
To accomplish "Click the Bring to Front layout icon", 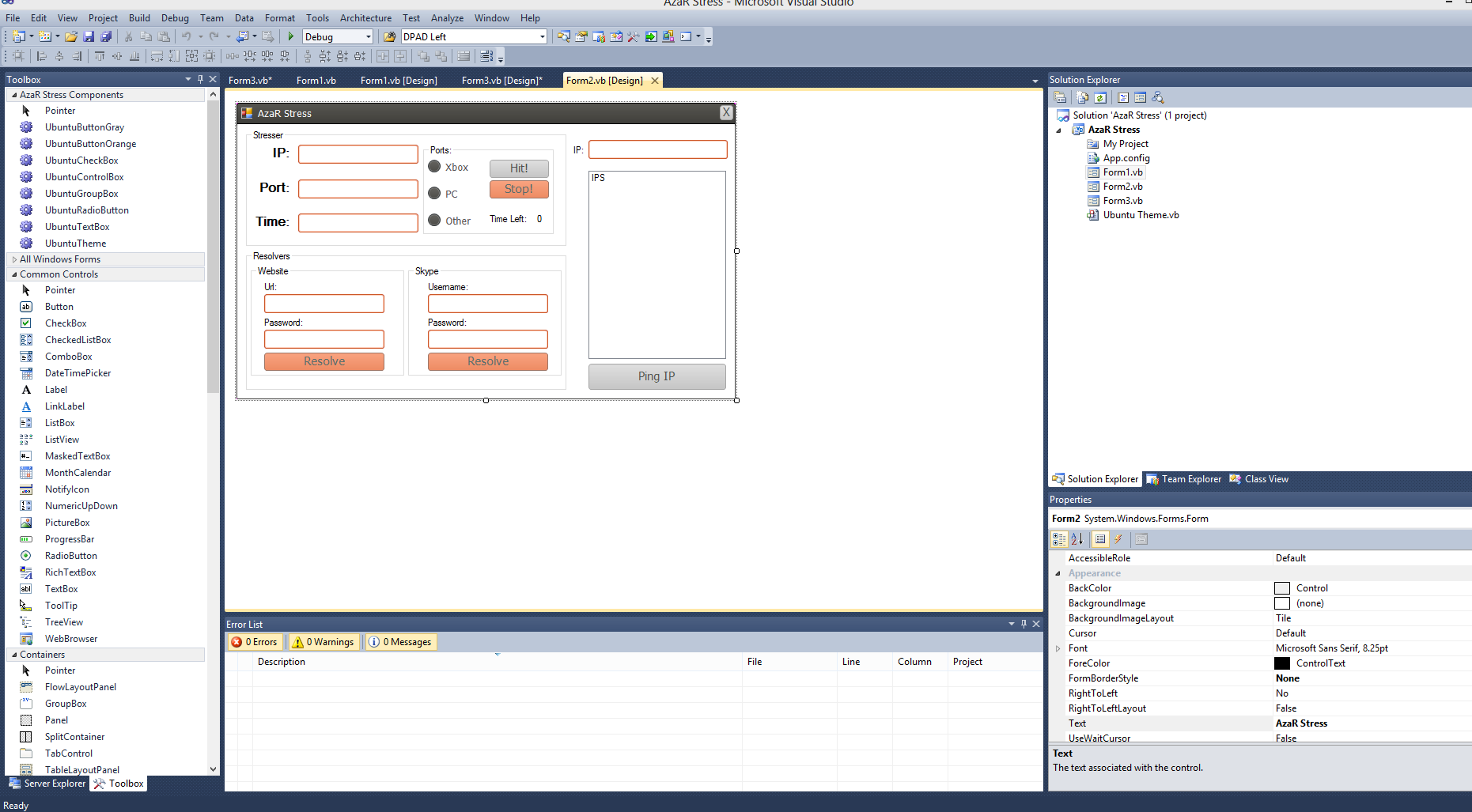I will click(424, 56).
